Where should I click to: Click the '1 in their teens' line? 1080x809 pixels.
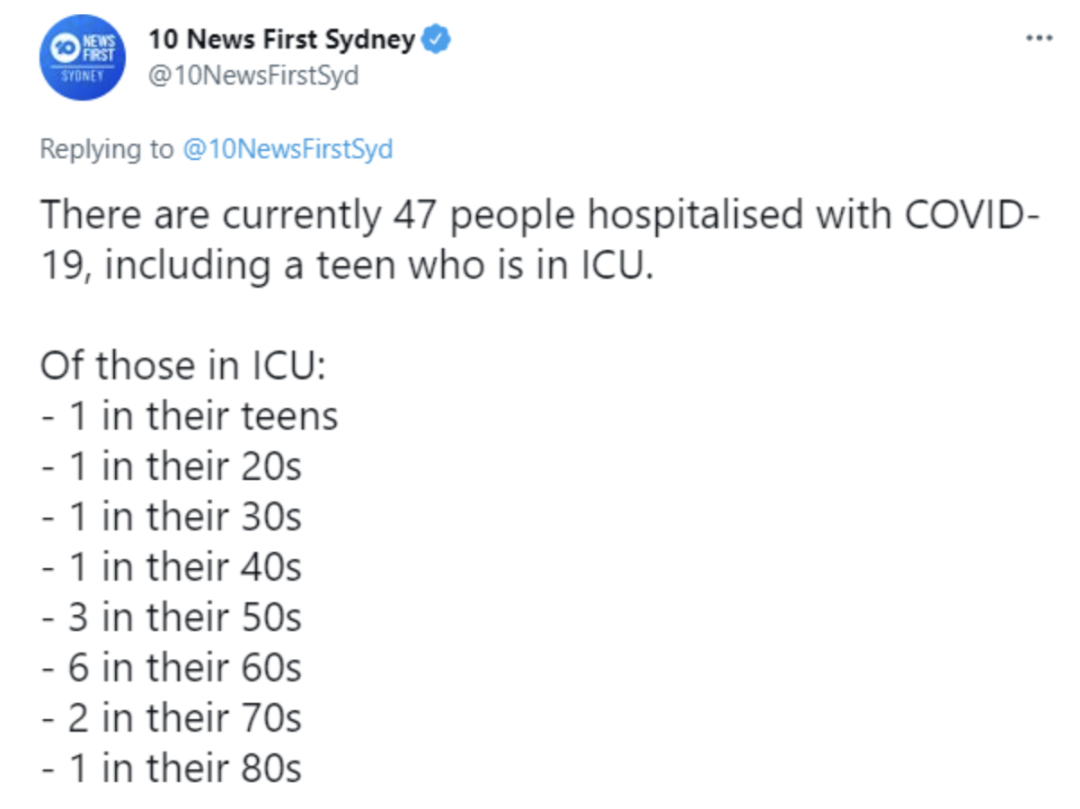click(190, 416)
